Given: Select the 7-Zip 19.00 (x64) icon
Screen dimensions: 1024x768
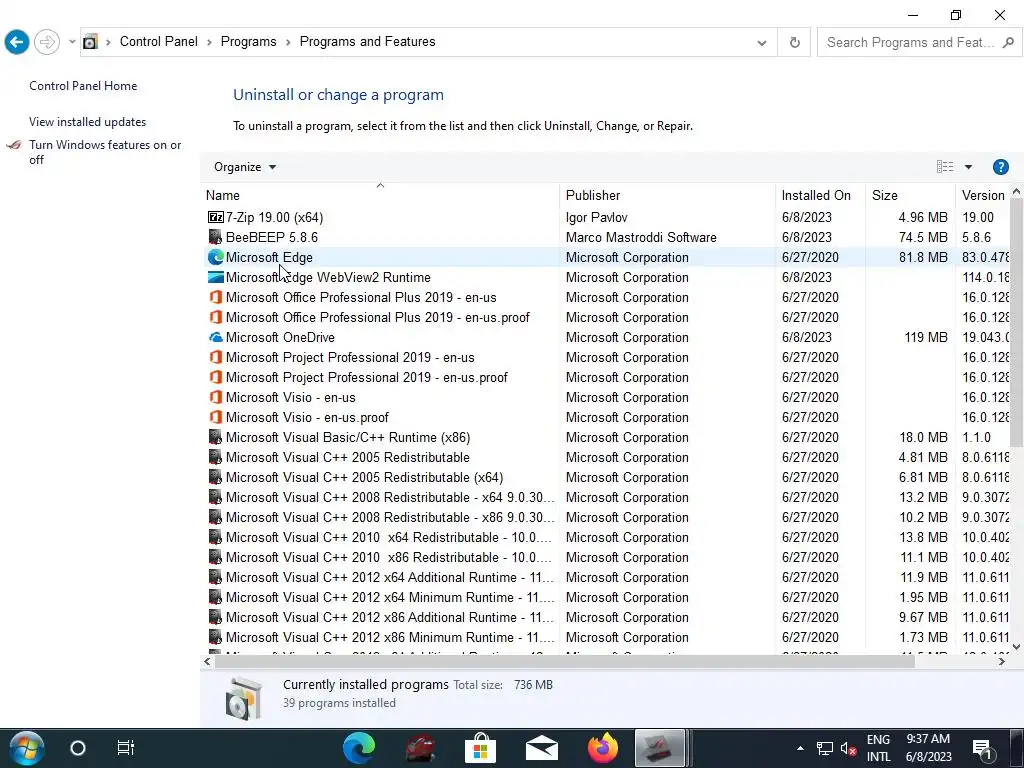Looking at the screenshot, I should pos(216,217).
